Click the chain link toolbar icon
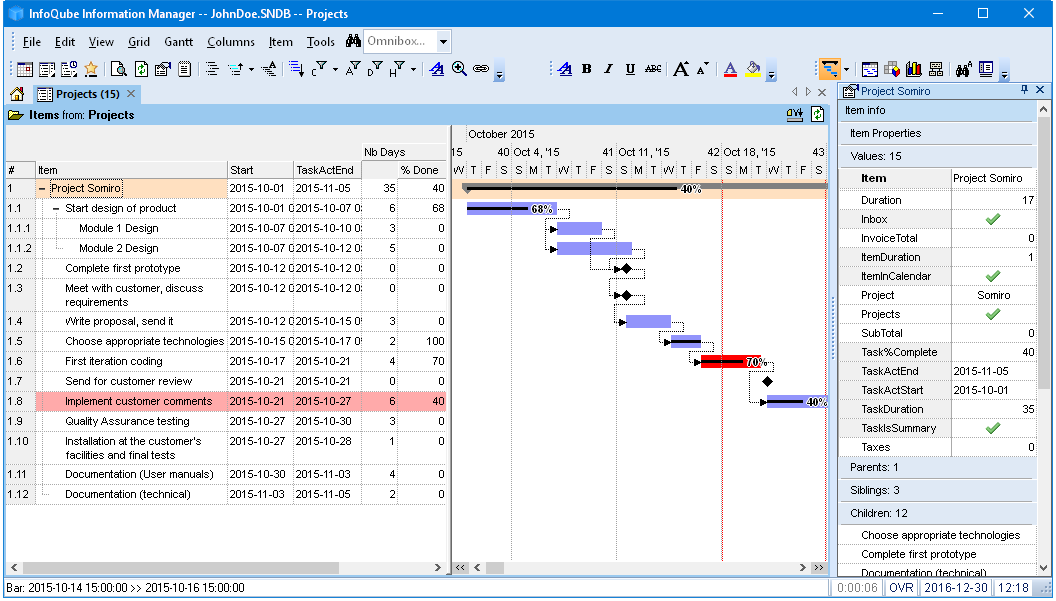The height and width of the screenshot is (601, 1056). tap(481, 69)
